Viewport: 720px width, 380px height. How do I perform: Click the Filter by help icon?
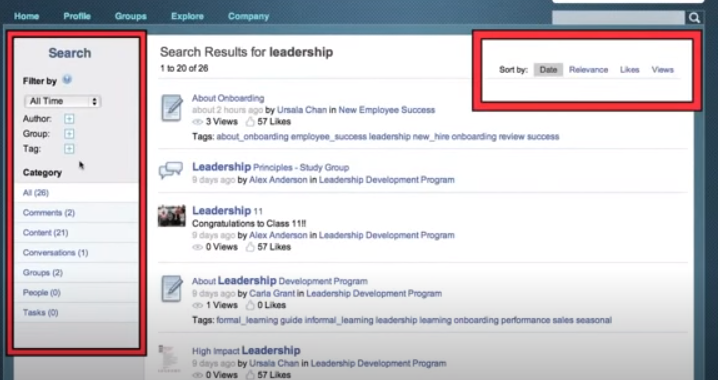coord(67,80)
